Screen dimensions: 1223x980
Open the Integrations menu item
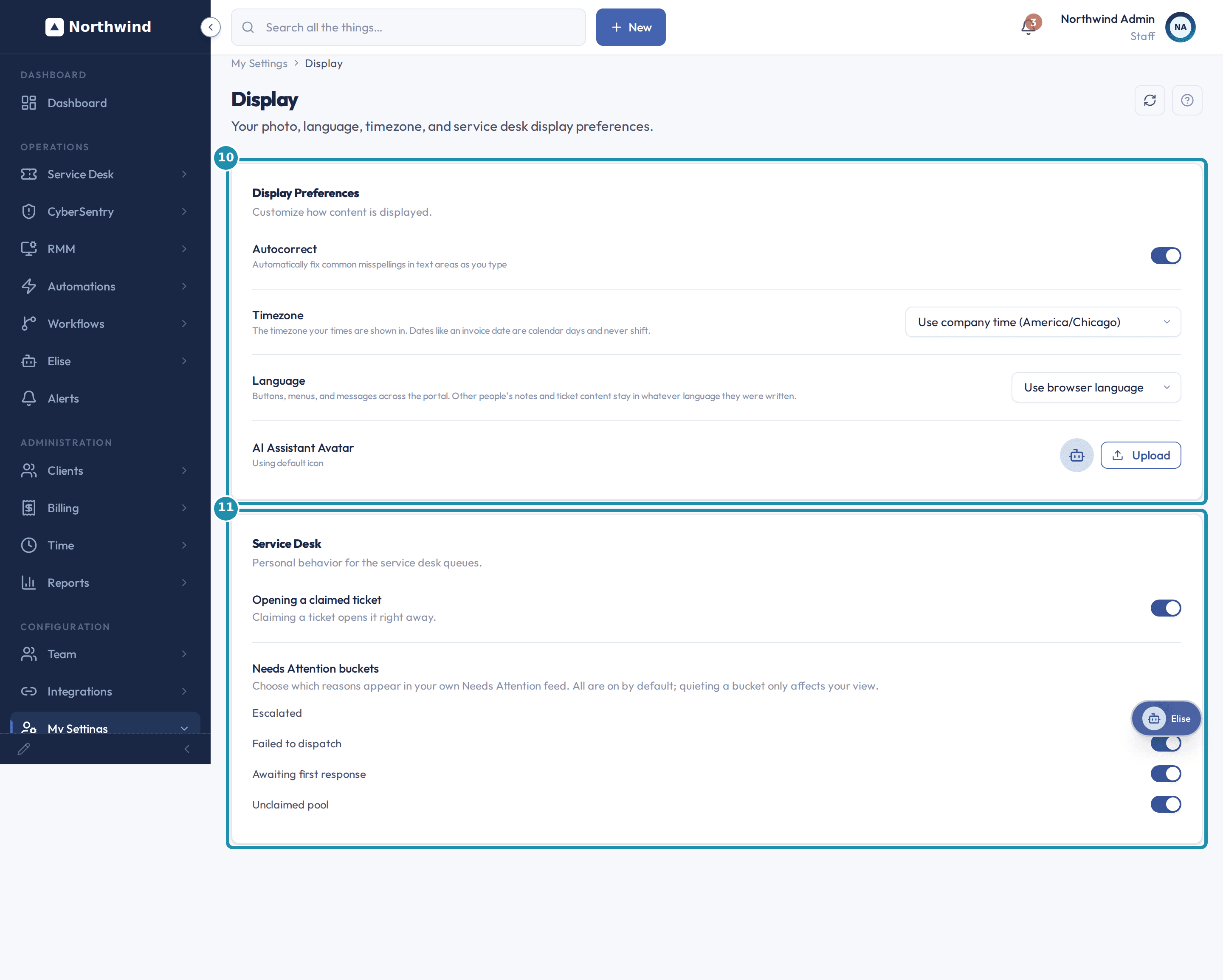tap(105, 691)
